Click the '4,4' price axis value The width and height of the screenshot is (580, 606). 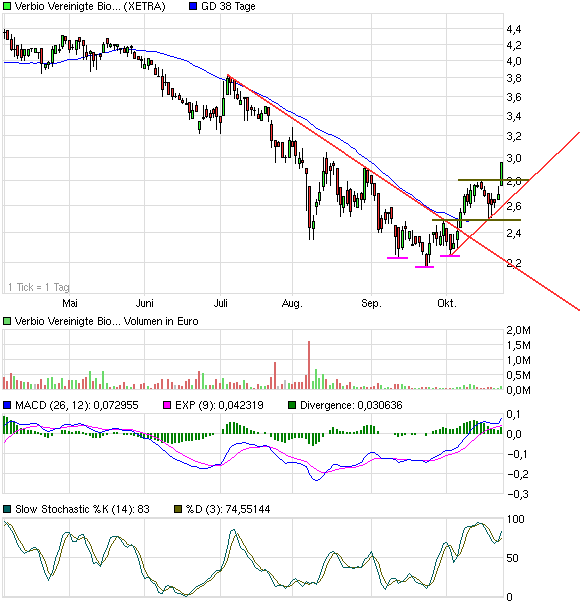tap(514, 29)
